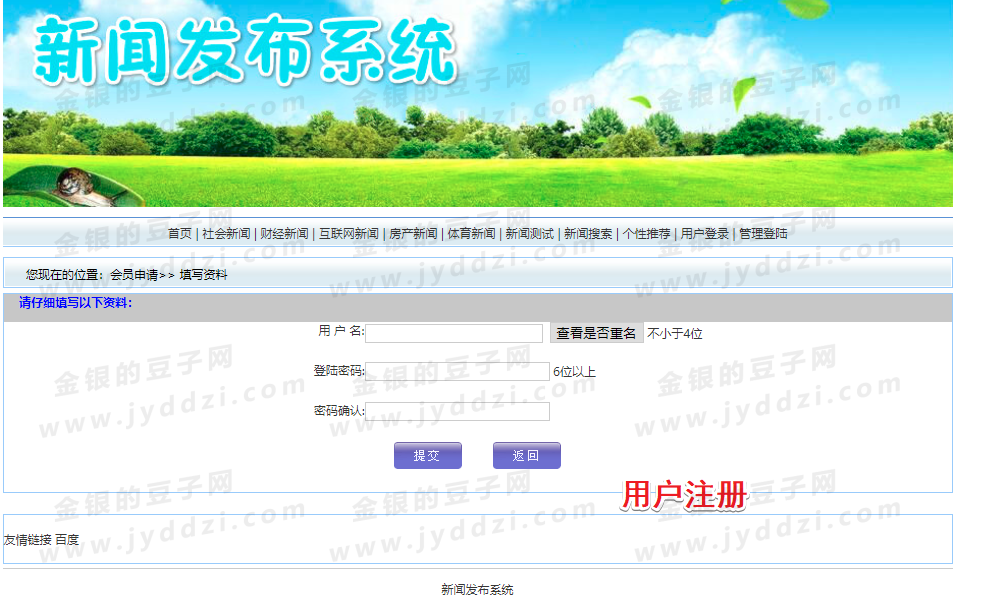Click the footer 新闻发布系统 text
Image resolution: width=983 pixels, height=601 pixels.
477,589
